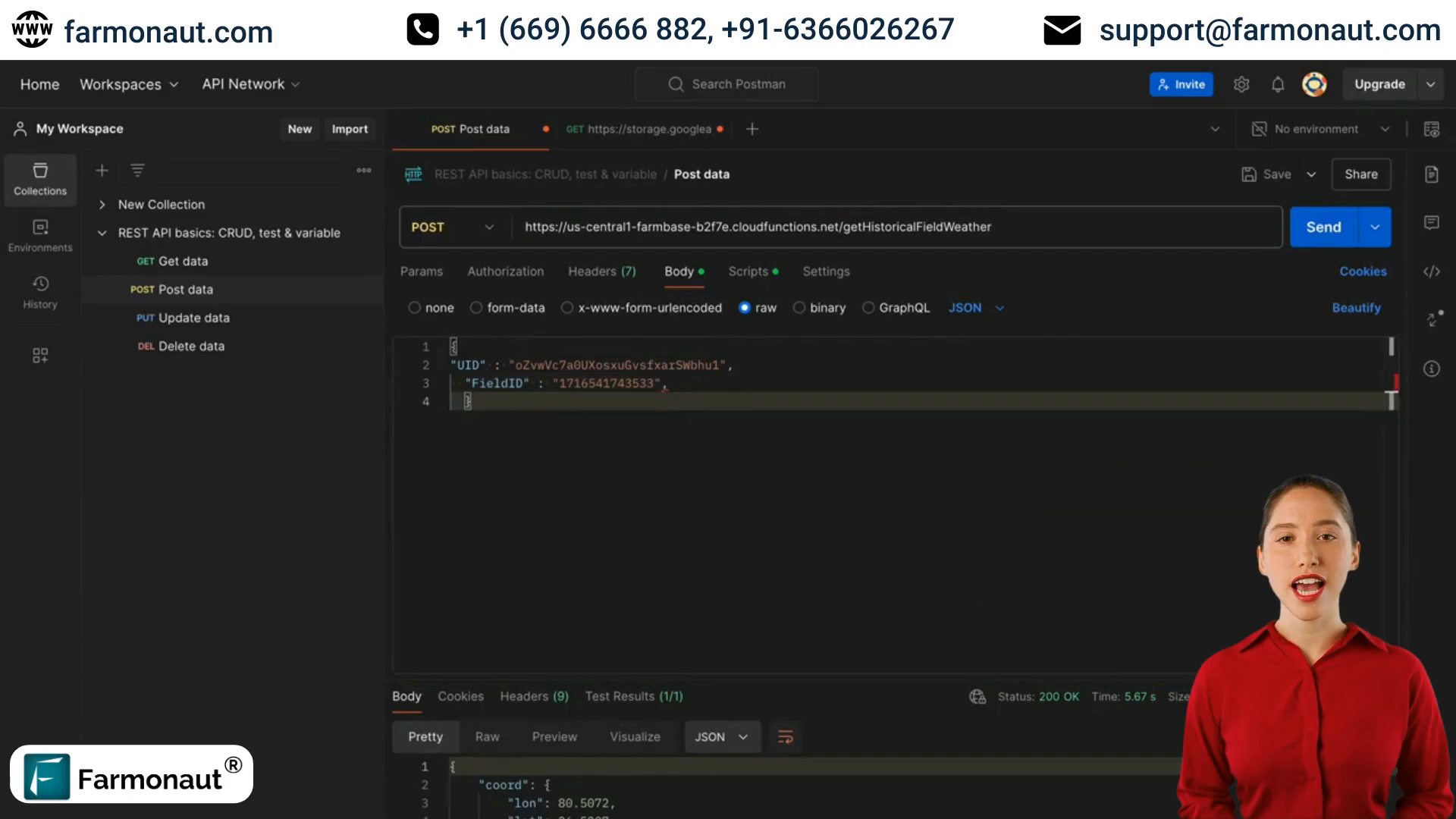1456x819 pixels.
Task: Click the Test Results tab in response
Action: 634,696
